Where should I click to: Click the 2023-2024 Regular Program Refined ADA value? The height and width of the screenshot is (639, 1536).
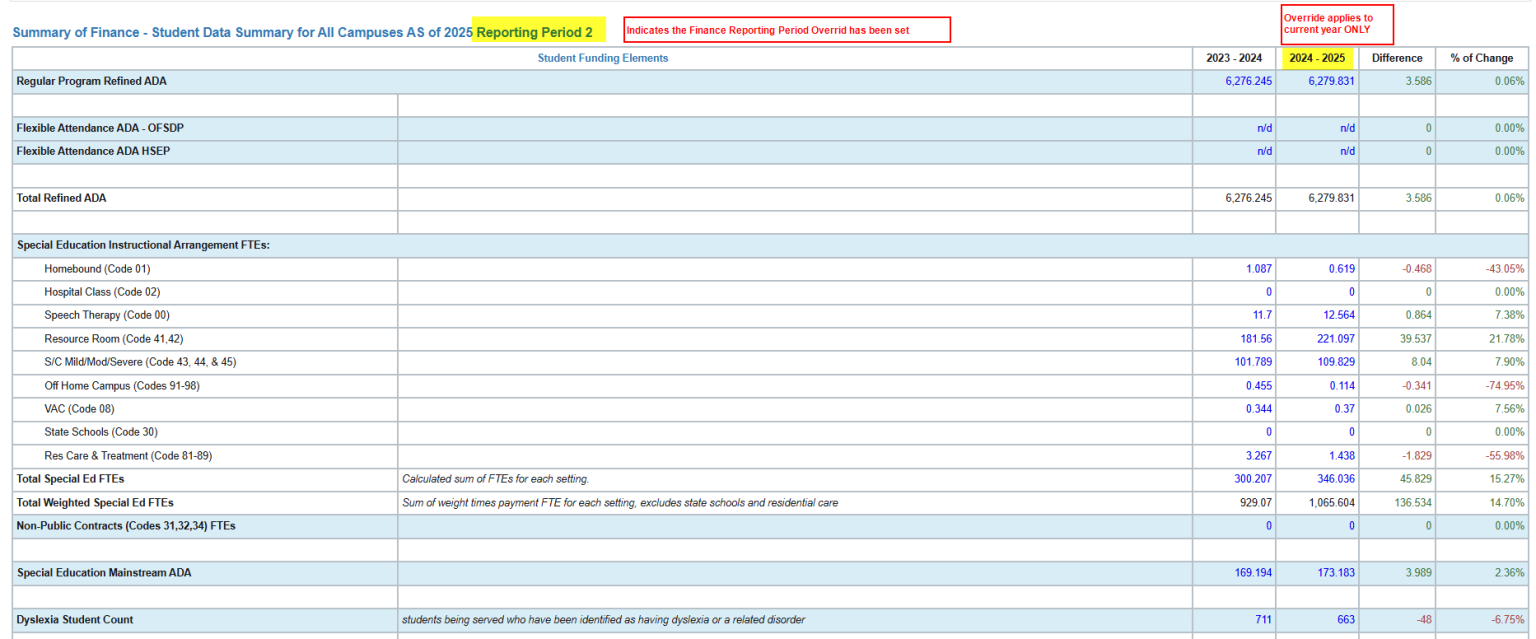point(1248,81)
